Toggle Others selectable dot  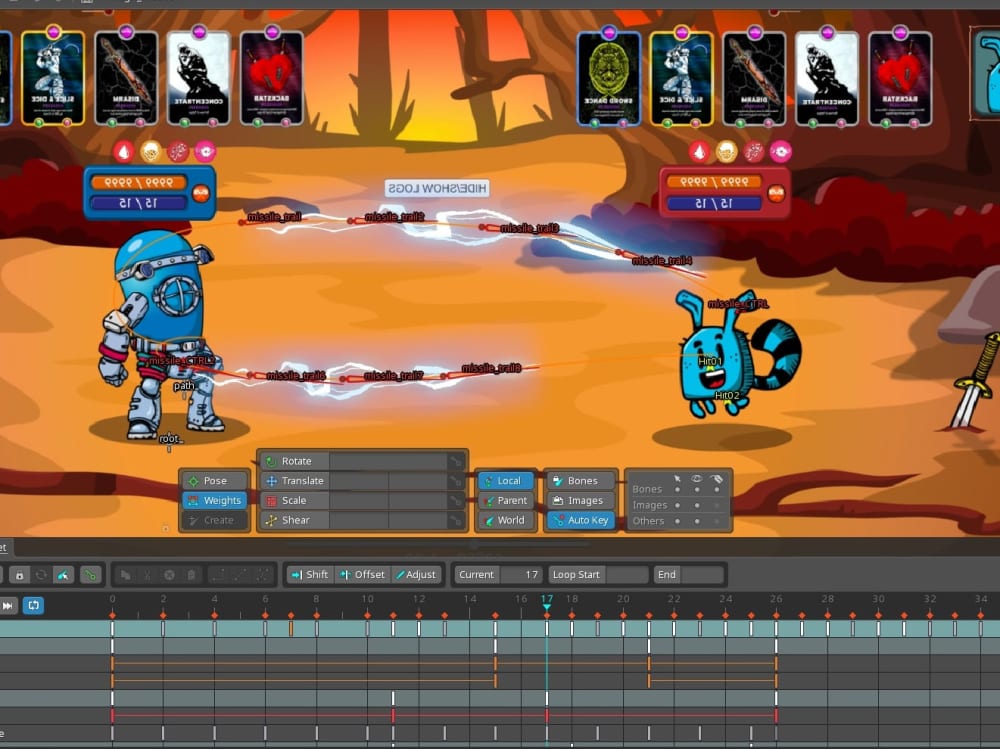(x=677, y=521)
